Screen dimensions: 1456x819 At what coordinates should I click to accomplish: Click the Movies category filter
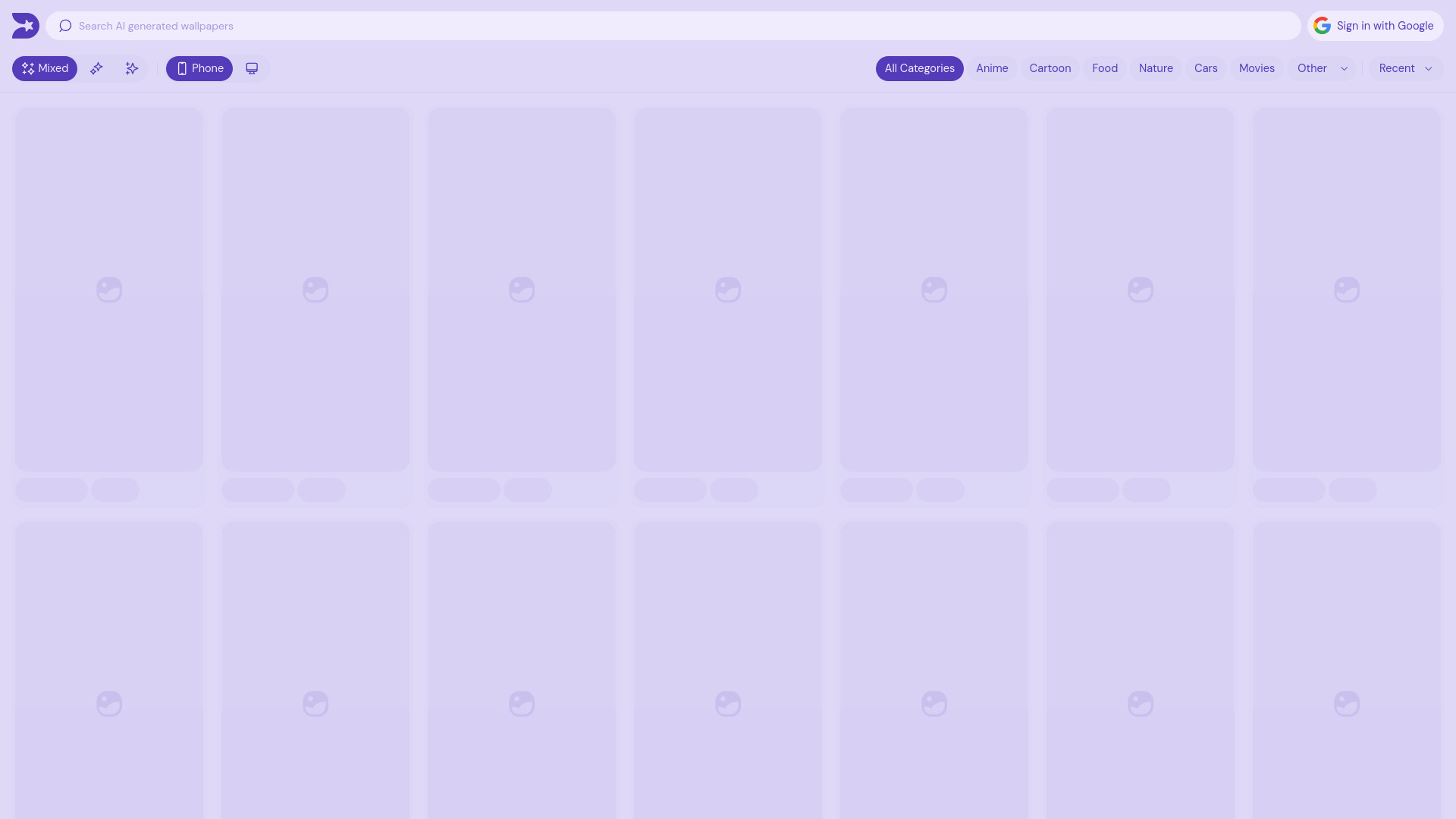(1257, 68)
